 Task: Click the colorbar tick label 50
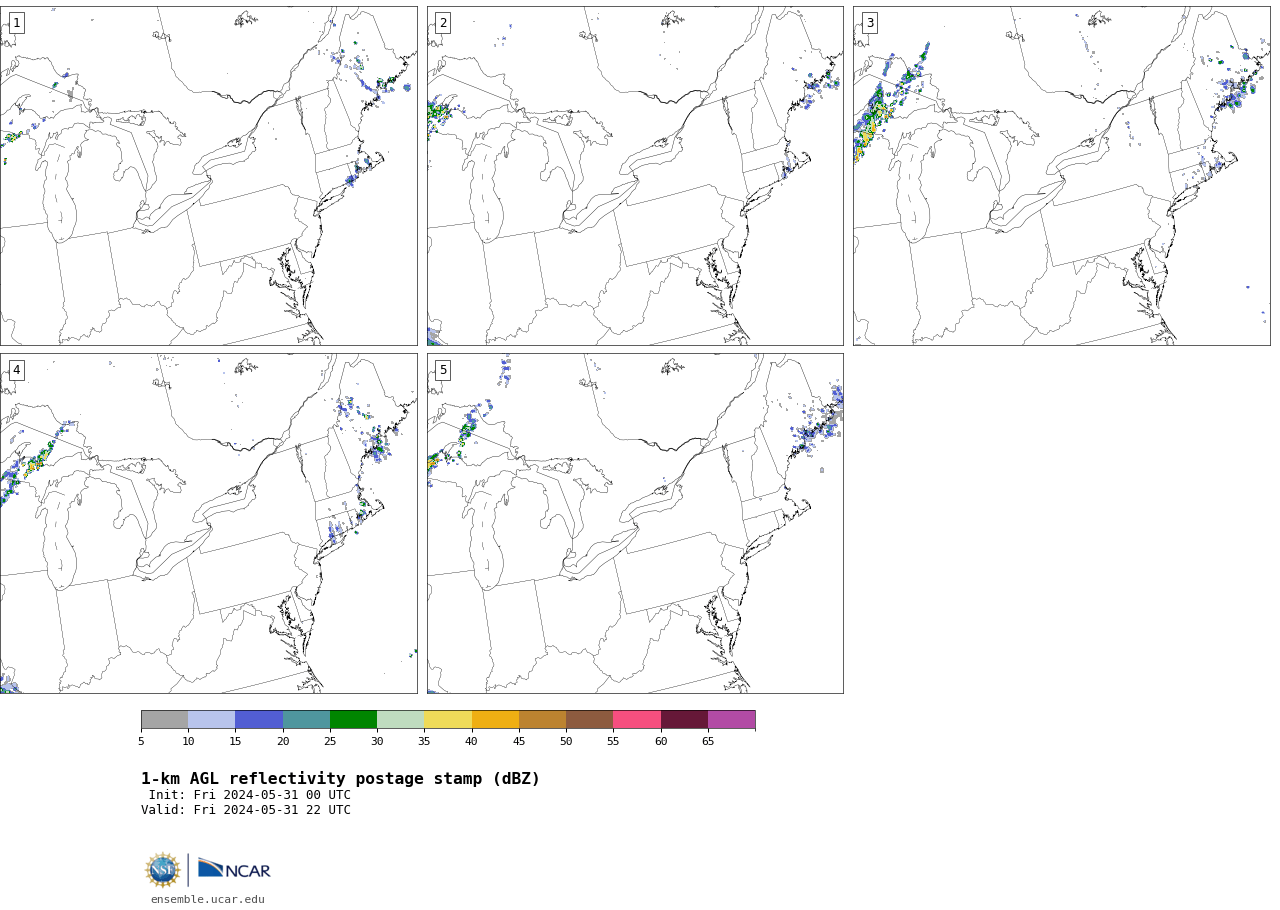click(x=566, y=741)
